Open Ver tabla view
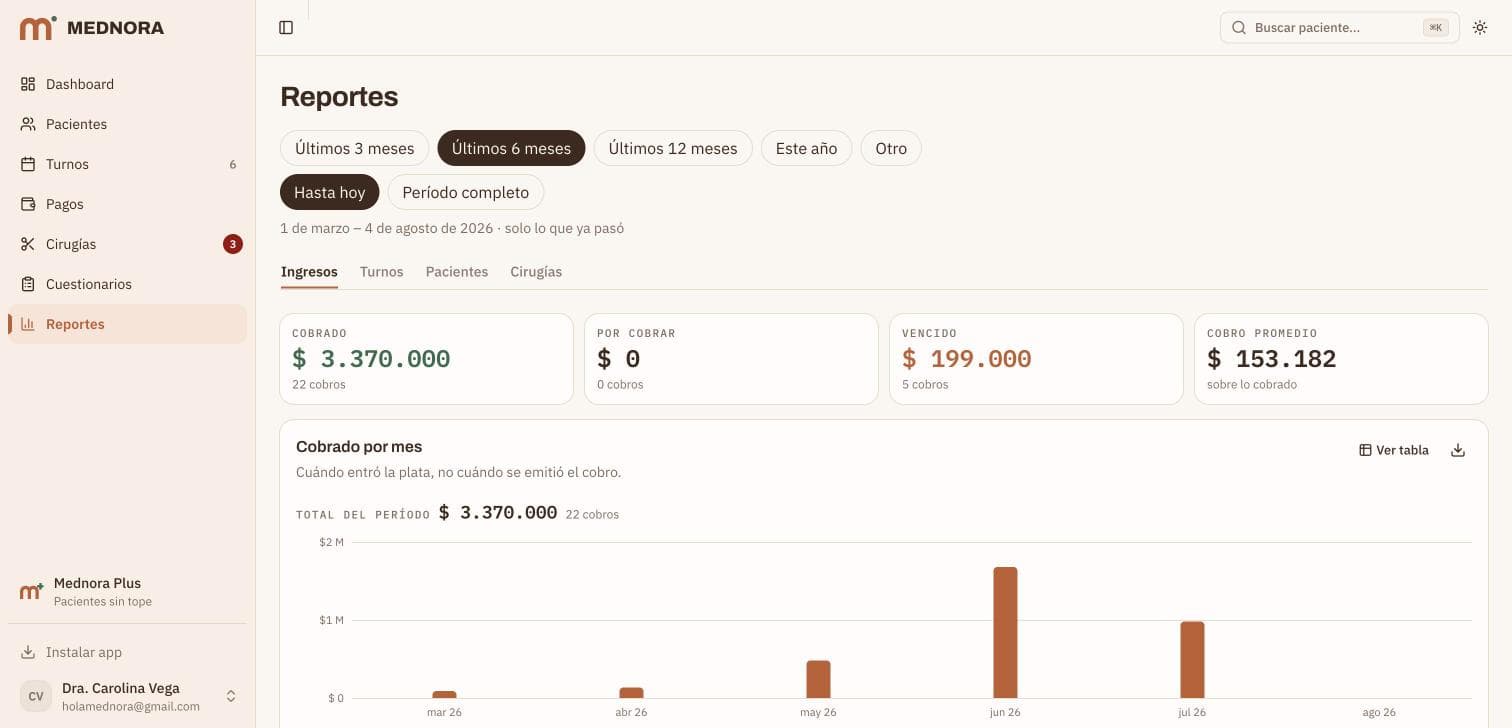 coord(1394,450)
